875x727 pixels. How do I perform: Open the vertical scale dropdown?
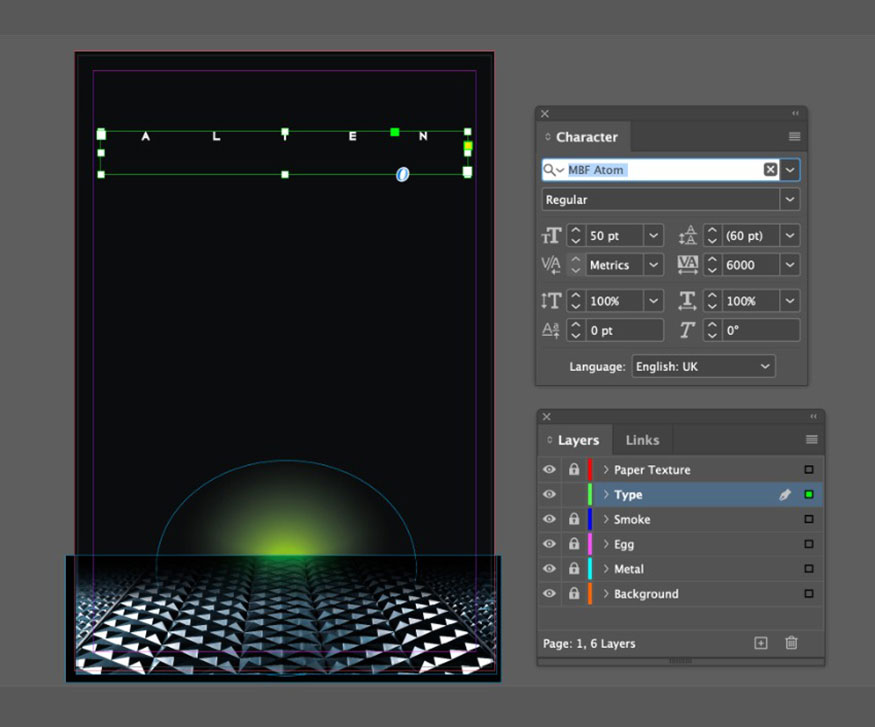click(653, 301)
